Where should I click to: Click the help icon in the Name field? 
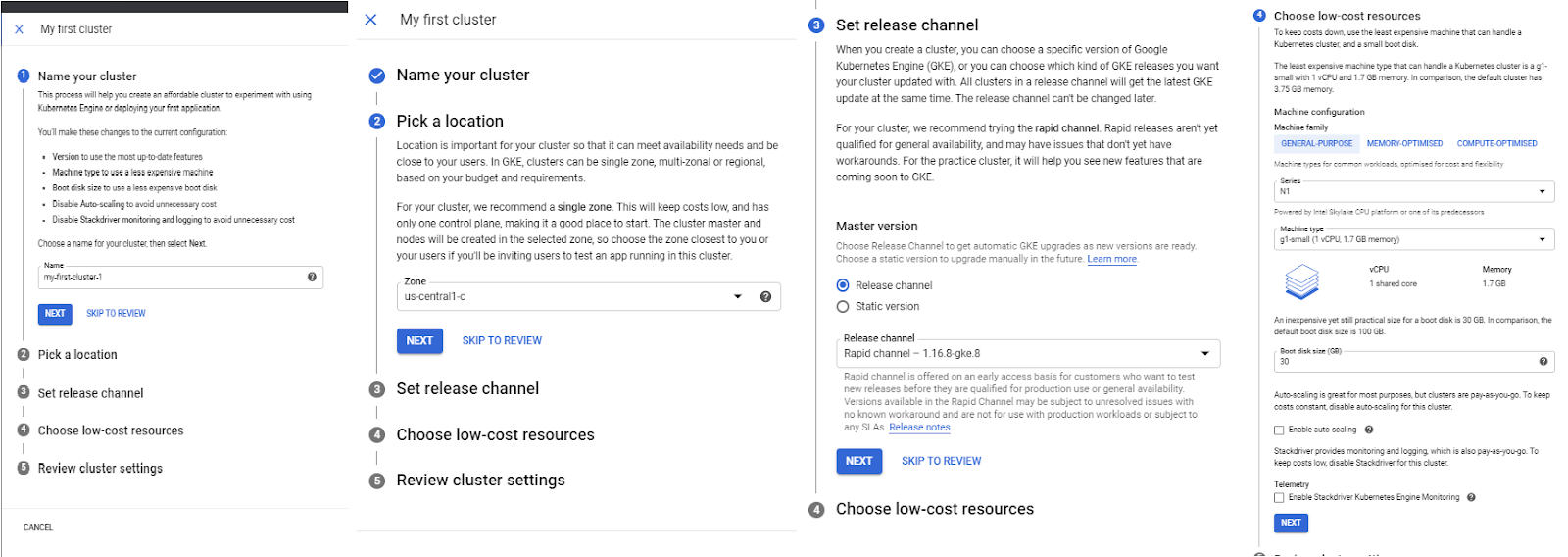(x=312, y=278)
